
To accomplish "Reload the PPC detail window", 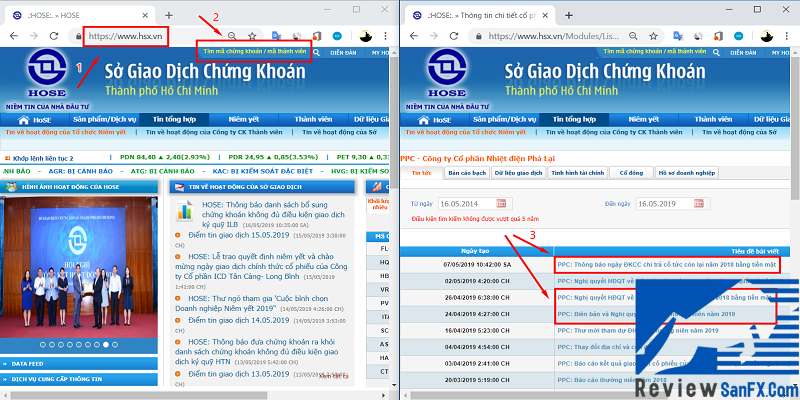I will [x=454, y=36].
